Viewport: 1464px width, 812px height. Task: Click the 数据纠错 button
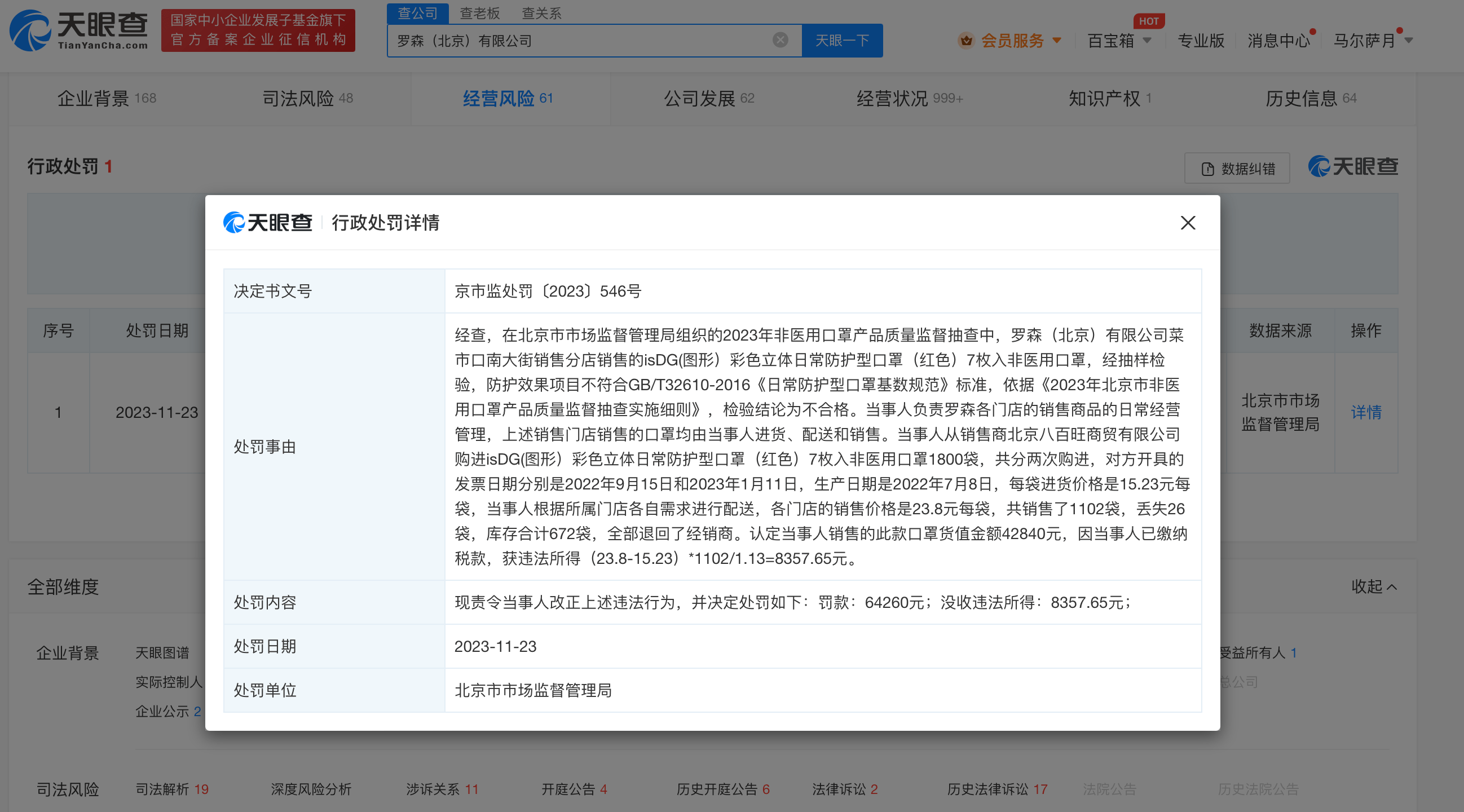pos(1237,169)
